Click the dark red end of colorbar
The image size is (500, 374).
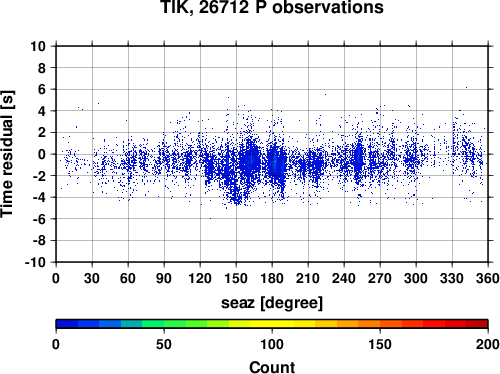pos(477,324)
